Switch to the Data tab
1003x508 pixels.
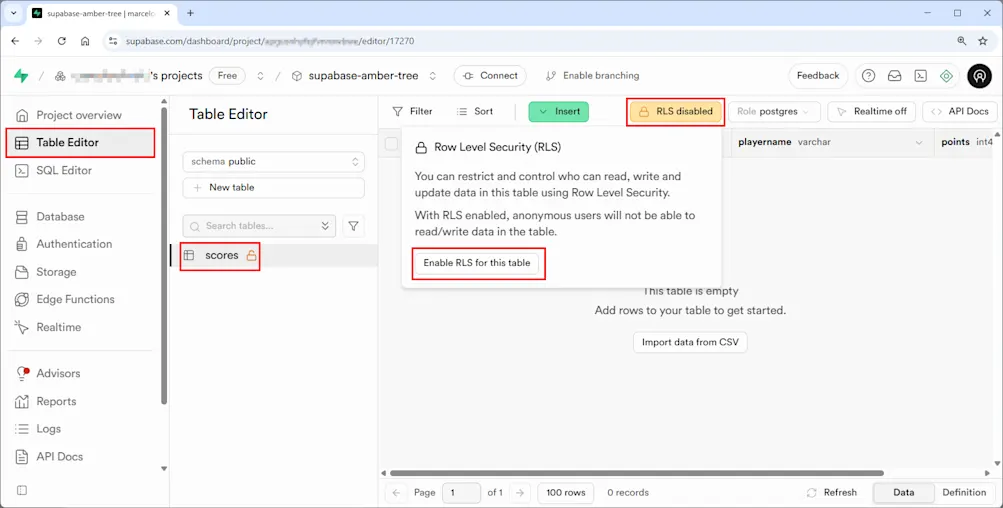pyautogui.click(x=903, y=493)
